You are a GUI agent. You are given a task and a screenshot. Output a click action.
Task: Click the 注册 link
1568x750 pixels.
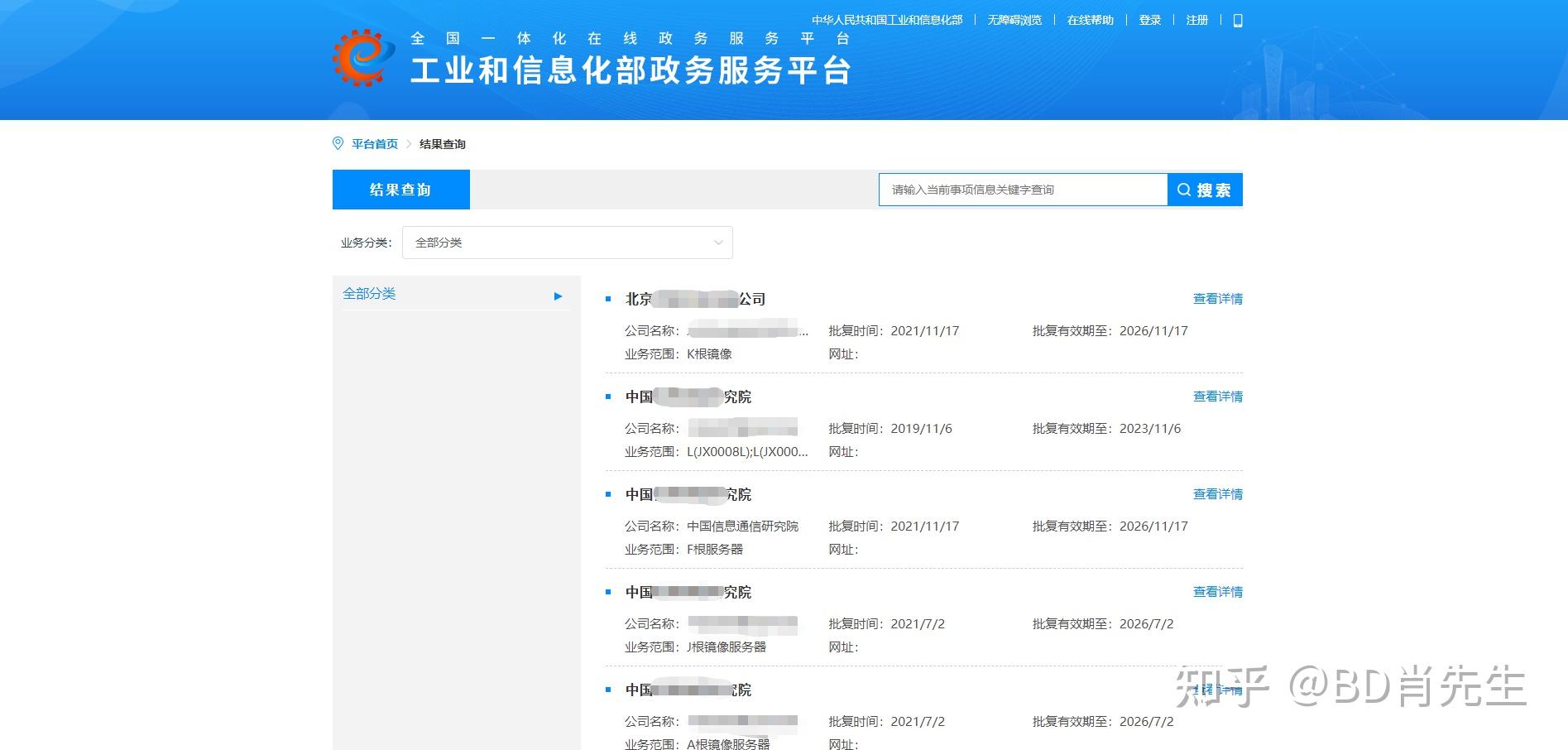point(1196,19)
